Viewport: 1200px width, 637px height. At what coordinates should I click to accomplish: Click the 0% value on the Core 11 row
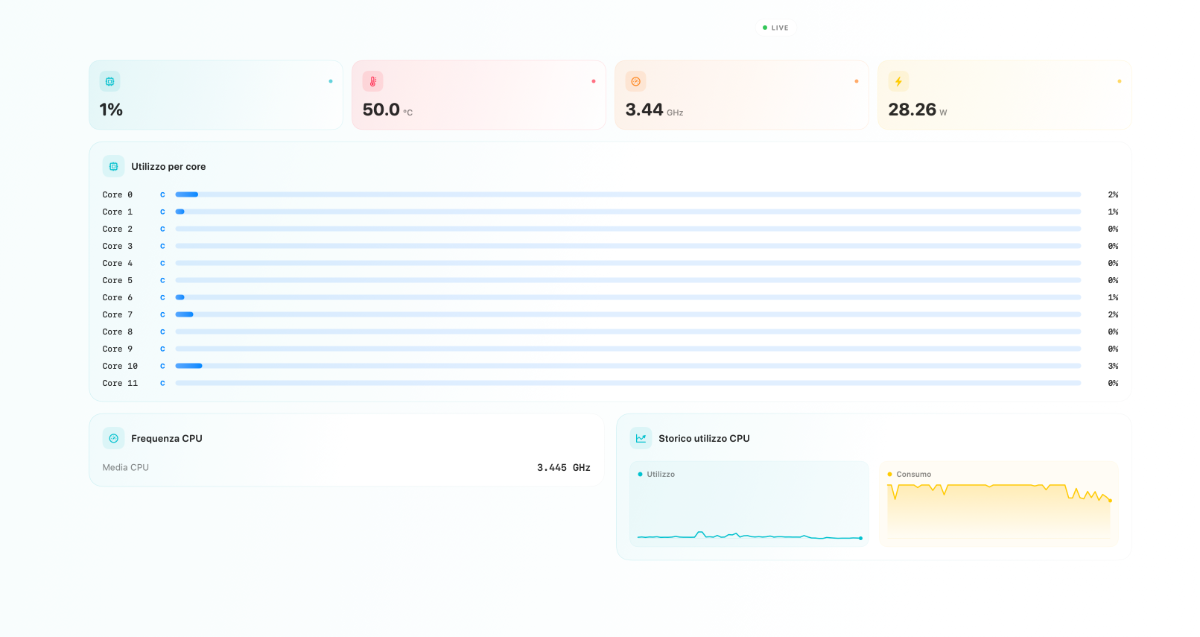1113,383
